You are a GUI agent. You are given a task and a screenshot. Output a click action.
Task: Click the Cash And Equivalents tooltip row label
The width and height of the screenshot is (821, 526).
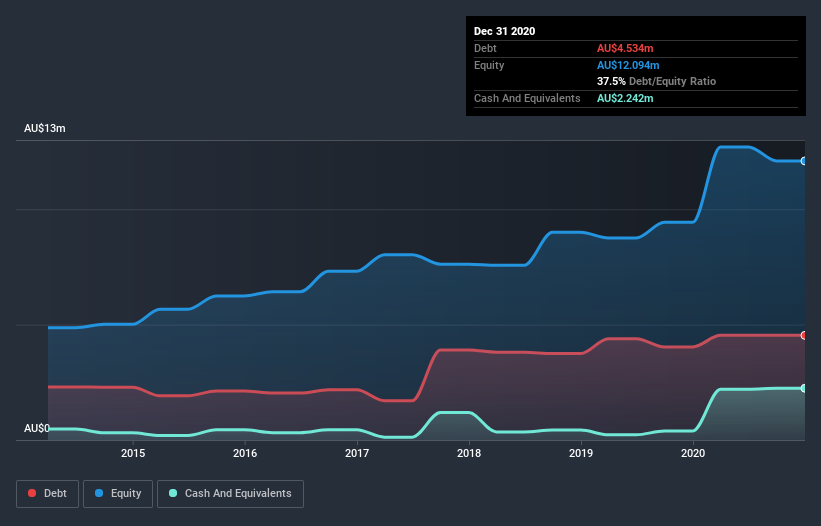(527, 98)
